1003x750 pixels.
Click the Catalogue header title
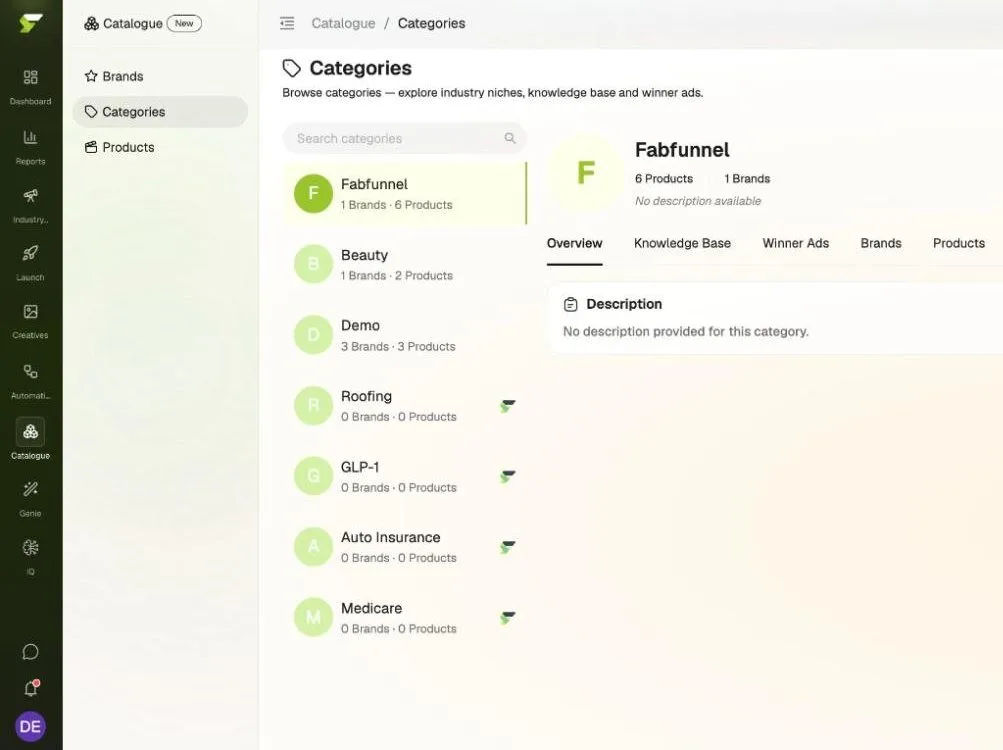(132, 24)
